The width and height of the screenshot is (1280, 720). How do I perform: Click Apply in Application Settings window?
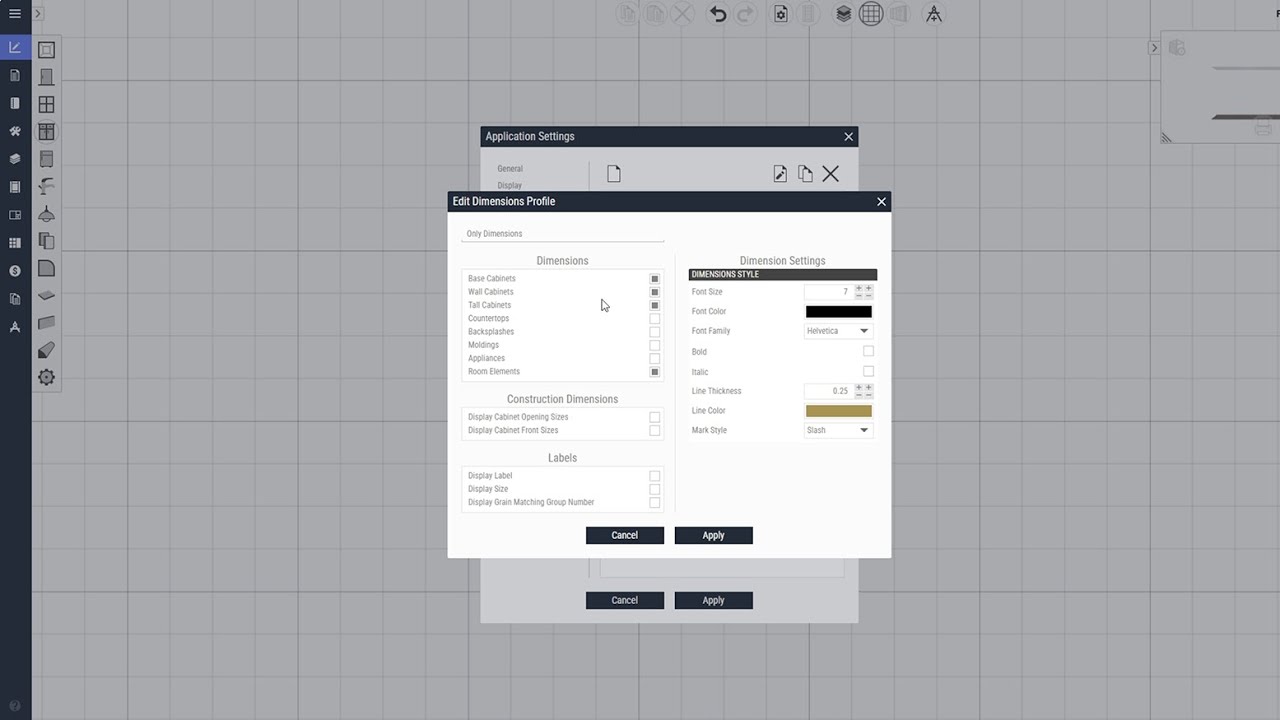(x=713, y=600)
